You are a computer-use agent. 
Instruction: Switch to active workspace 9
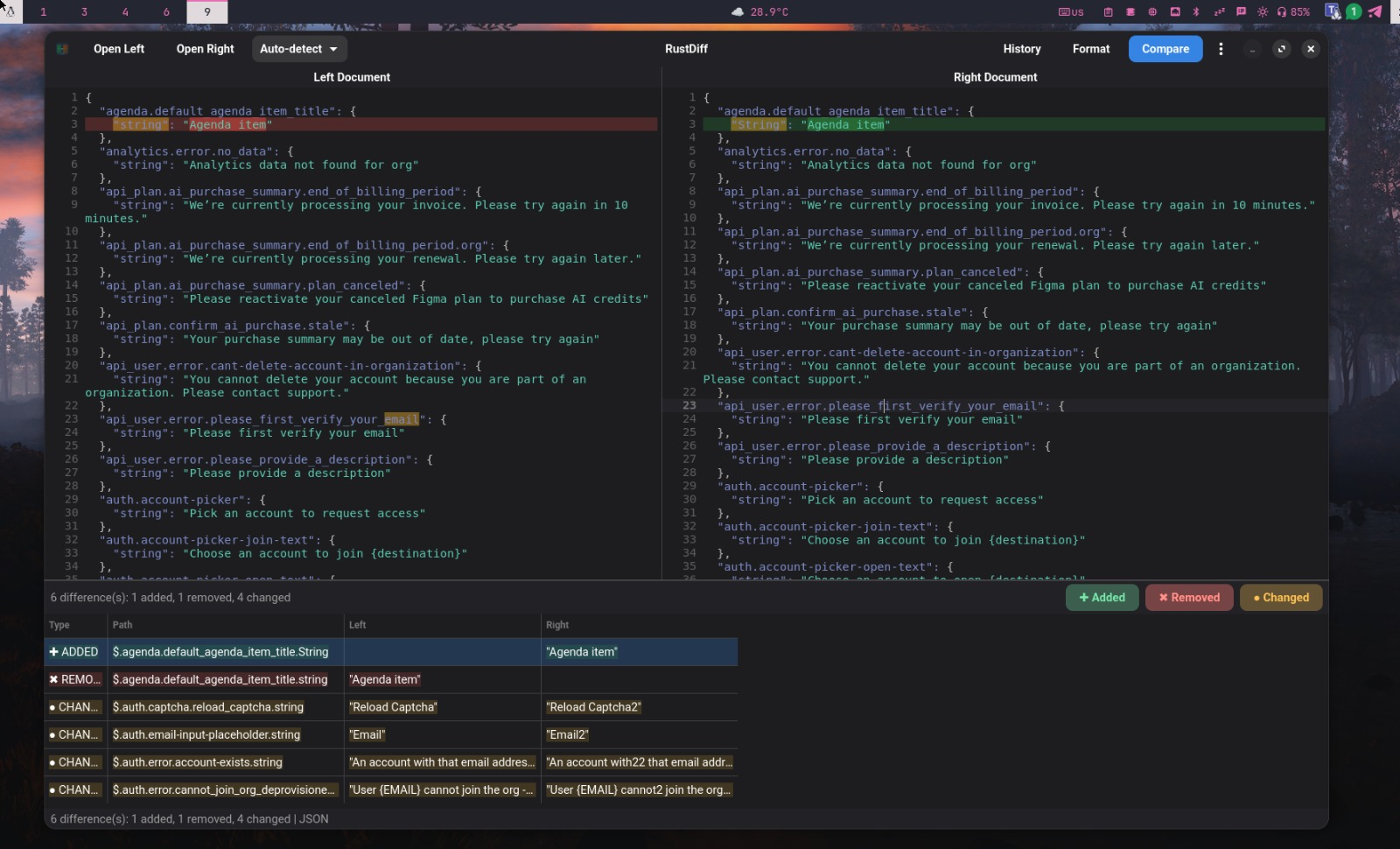207,11
